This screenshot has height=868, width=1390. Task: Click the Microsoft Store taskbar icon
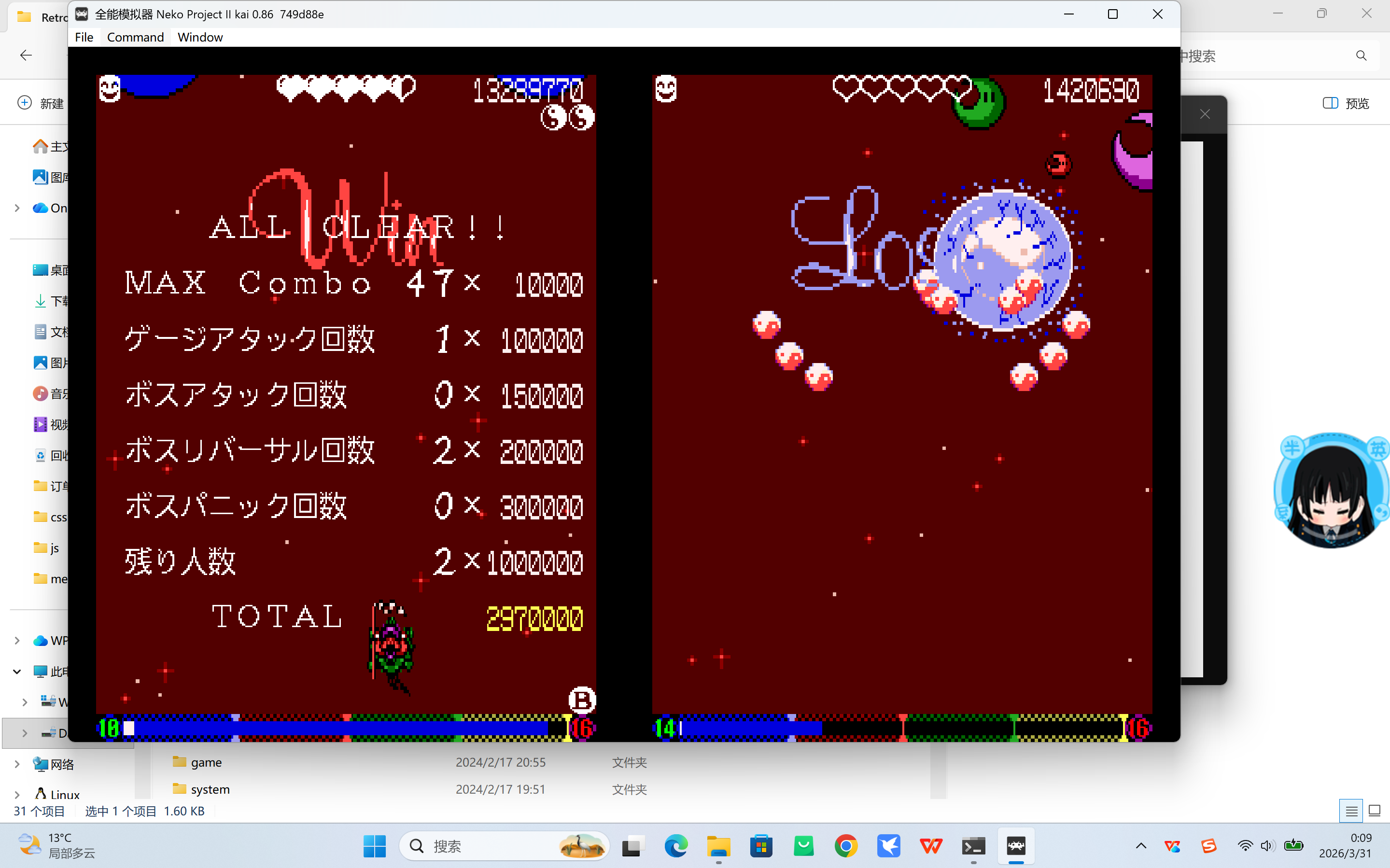761,846
